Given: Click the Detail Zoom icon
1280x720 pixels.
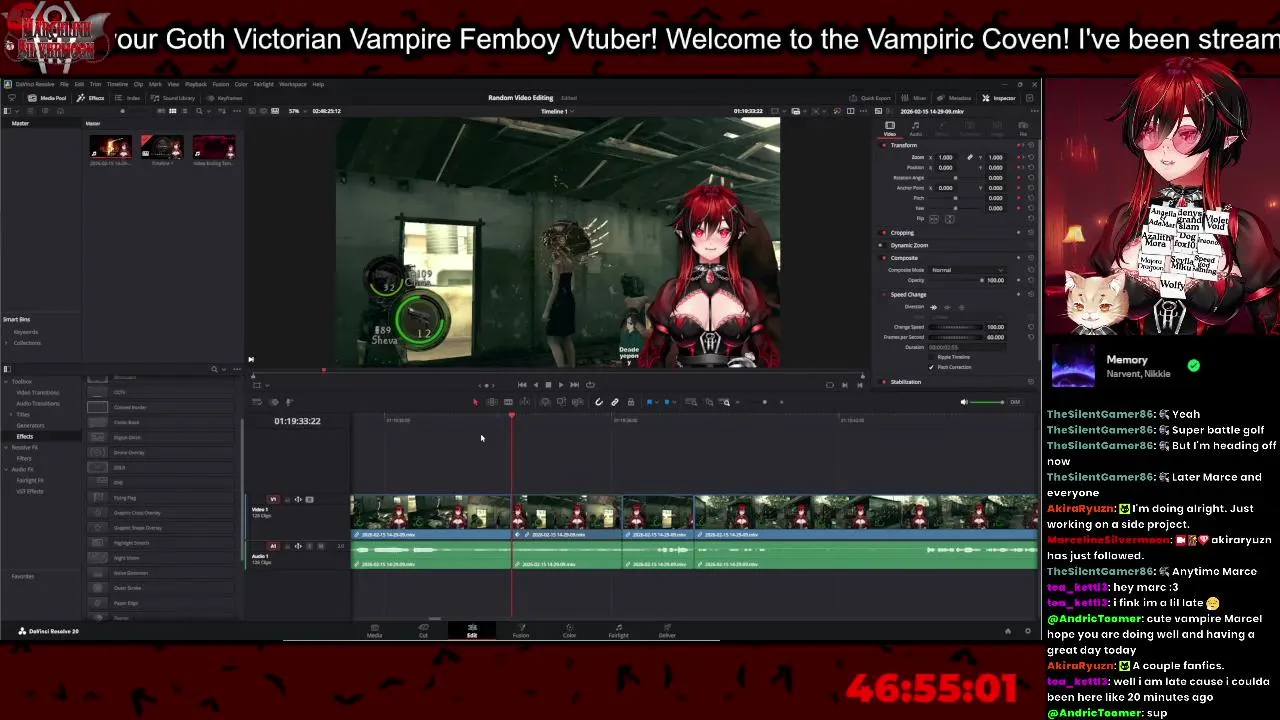Looking at the screenshot, I should tap(709, 402).
